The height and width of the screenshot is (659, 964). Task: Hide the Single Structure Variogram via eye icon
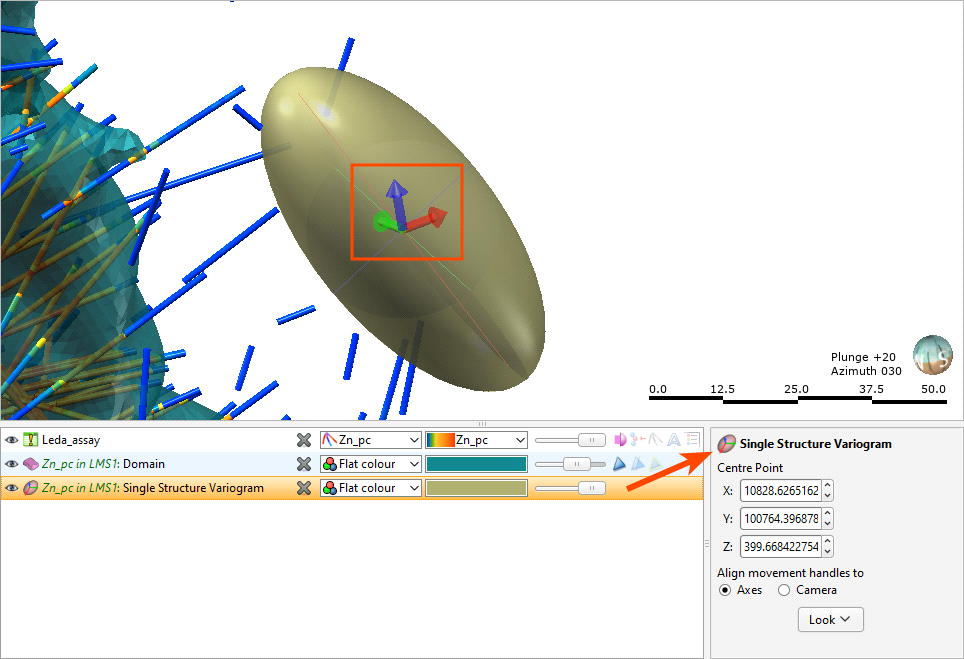(x=11, y=488)
